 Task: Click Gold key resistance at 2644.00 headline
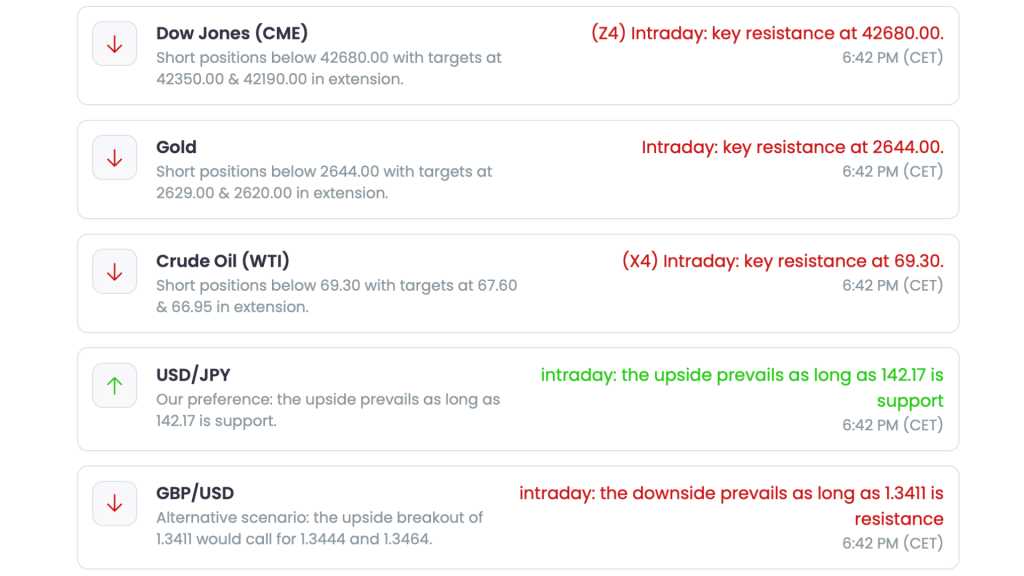792,147
